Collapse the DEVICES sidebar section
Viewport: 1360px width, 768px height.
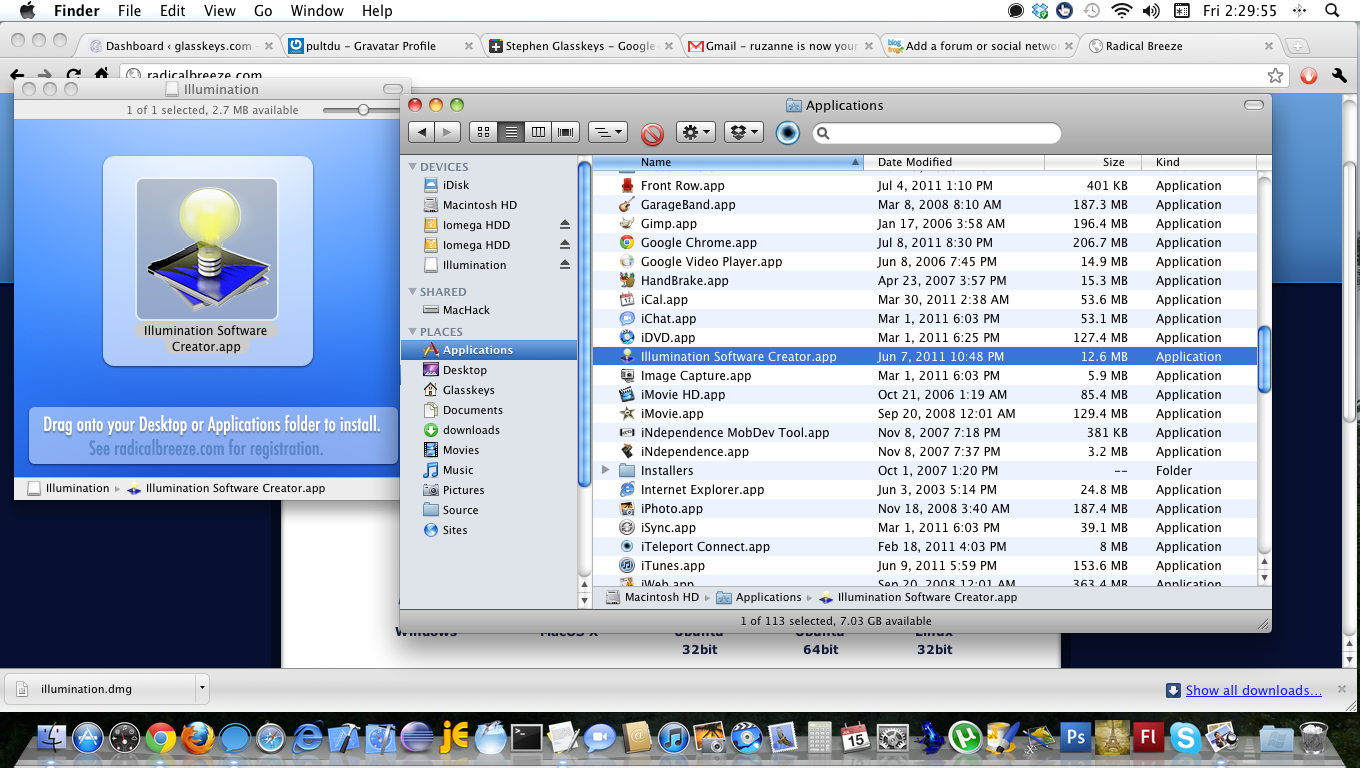[x=411, y=167]
